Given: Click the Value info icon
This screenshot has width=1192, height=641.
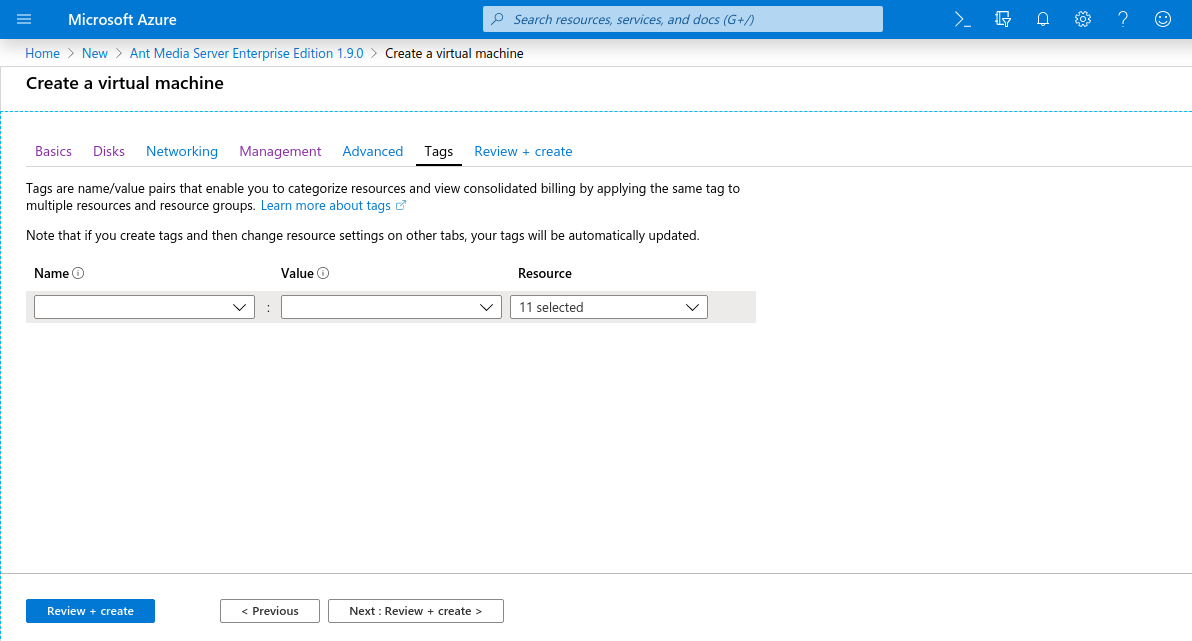Looking at the screenshot, I should 323,273.
